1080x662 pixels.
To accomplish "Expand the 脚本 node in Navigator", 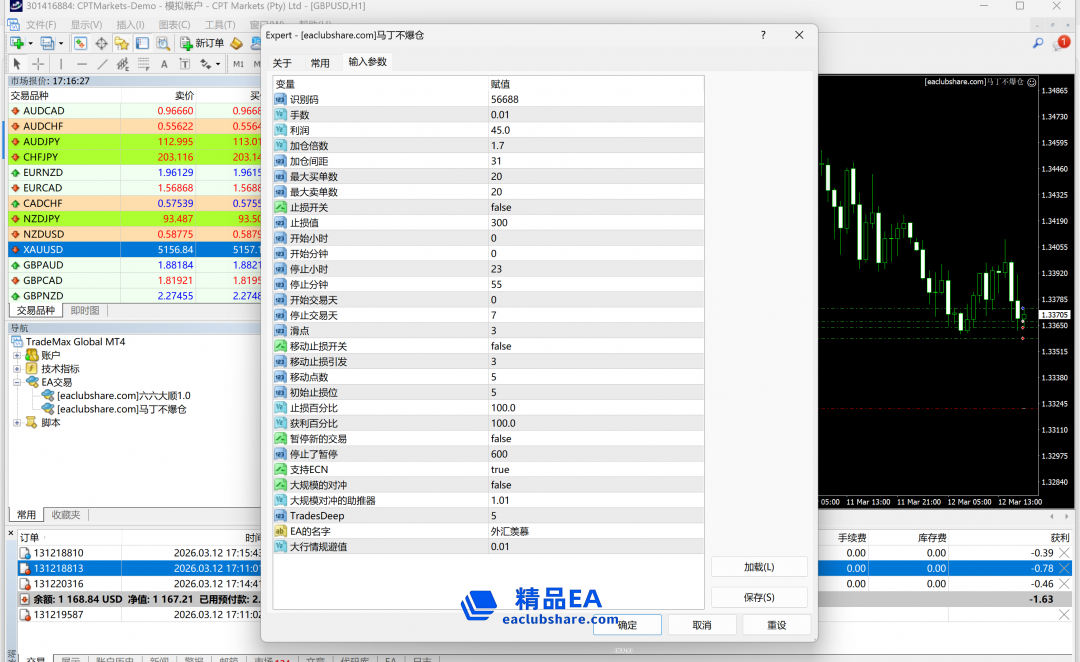I will tap(17, 422).
